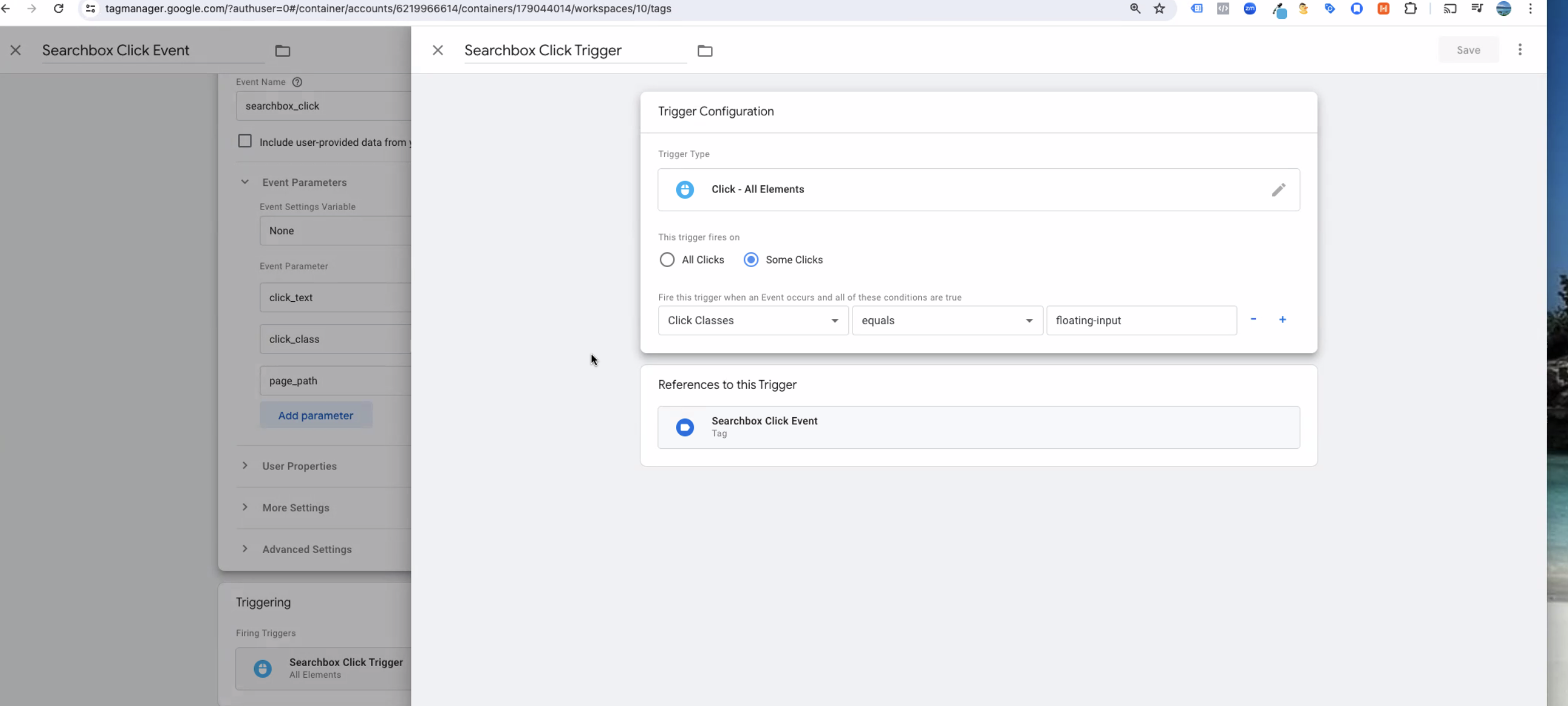Open the equals operator dropdown
The image size is (1568, 706).
(947, 321)
